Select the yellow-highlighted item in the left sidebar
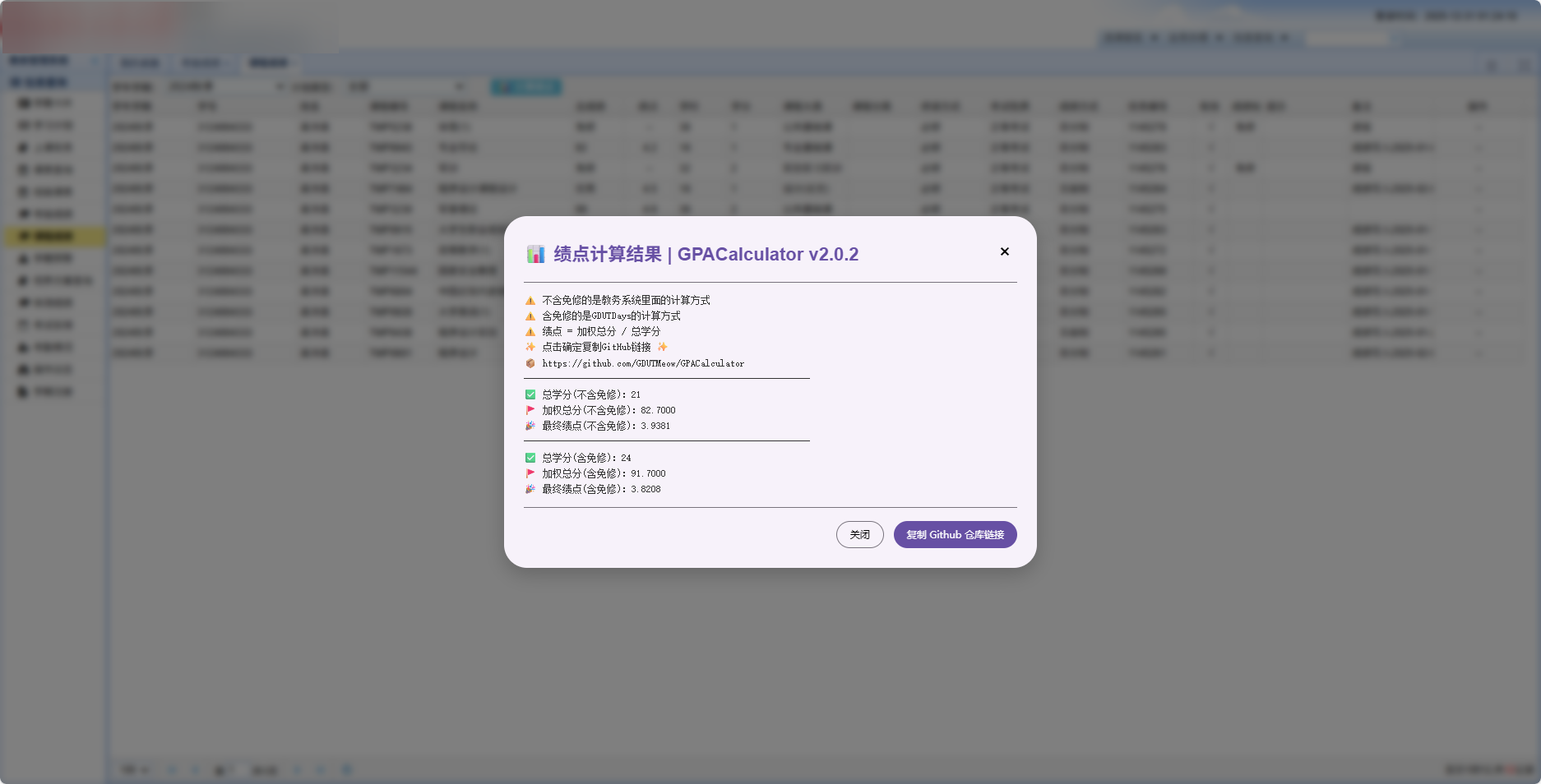Screen dimensions: 1541x784 click(53, 236)
